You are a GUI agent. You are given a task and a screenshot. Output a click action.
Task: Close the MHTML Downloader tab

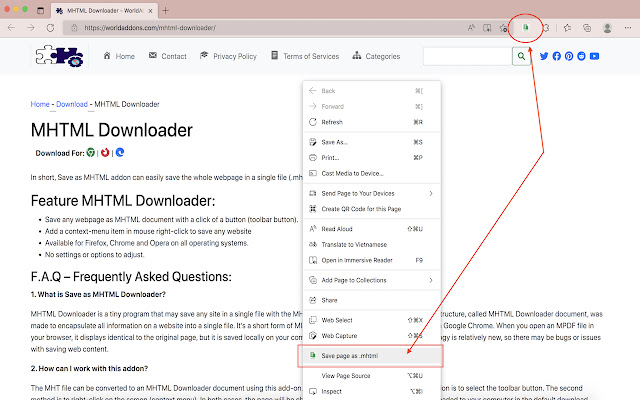pos(150,11)
